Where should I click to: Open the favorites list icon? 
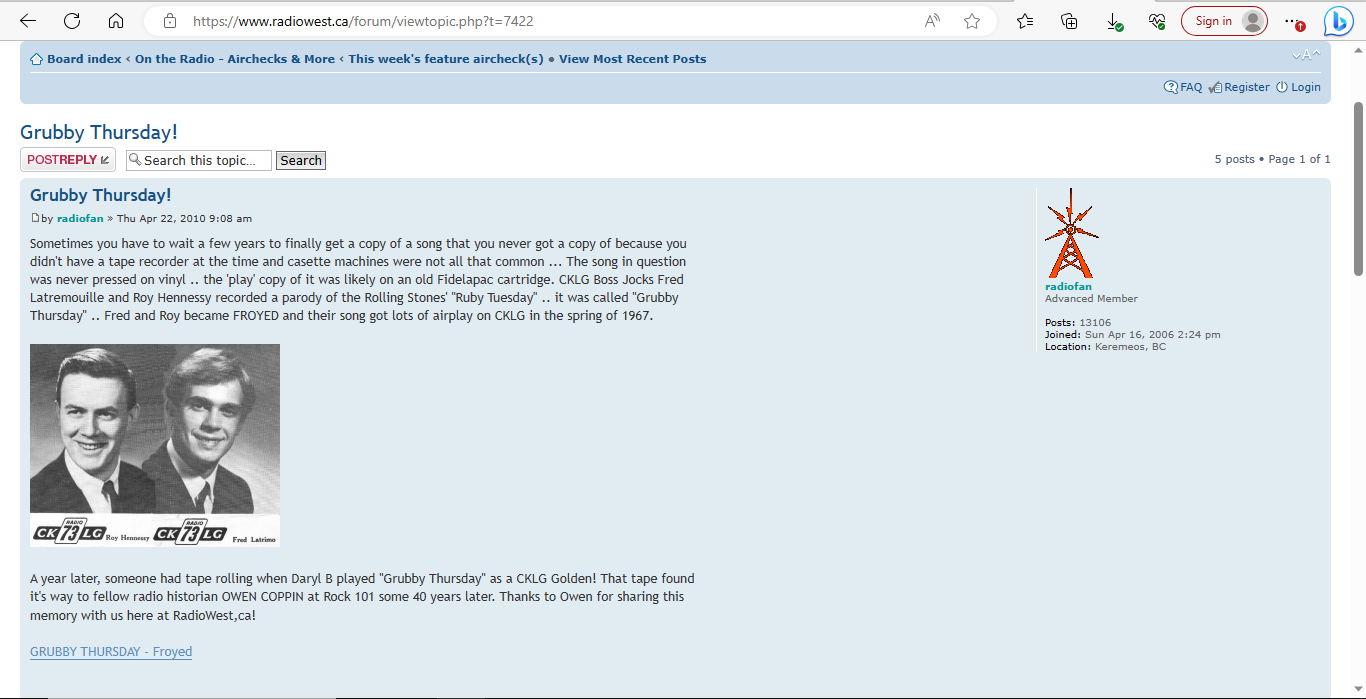tap(1025, 21)
